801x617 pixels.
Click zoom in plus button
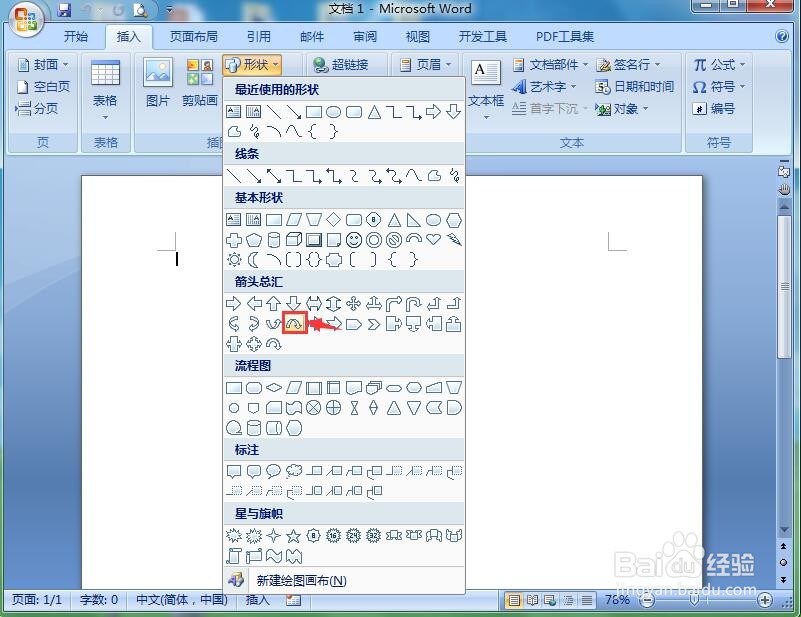pos(765,600)
